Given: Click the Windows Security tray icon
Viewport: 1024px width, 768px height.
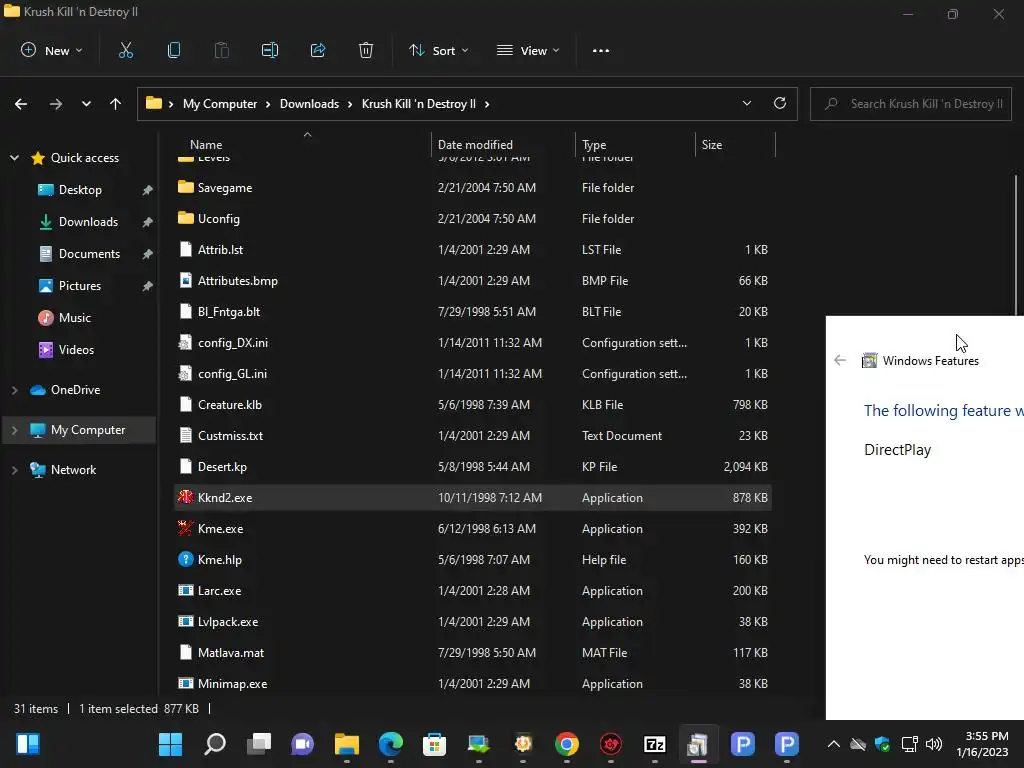Looking at the screenshot, I should click(883, 744).
